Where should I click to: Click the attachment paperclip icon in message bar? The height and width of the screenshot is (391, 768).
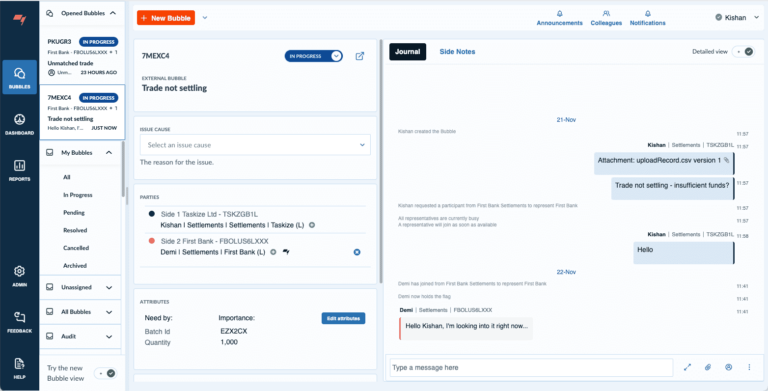coord(708,367)
